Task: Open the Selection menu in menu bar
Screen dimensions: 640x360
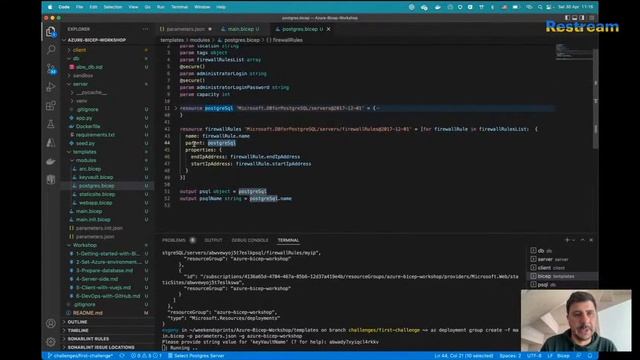Action: (113, 7)
